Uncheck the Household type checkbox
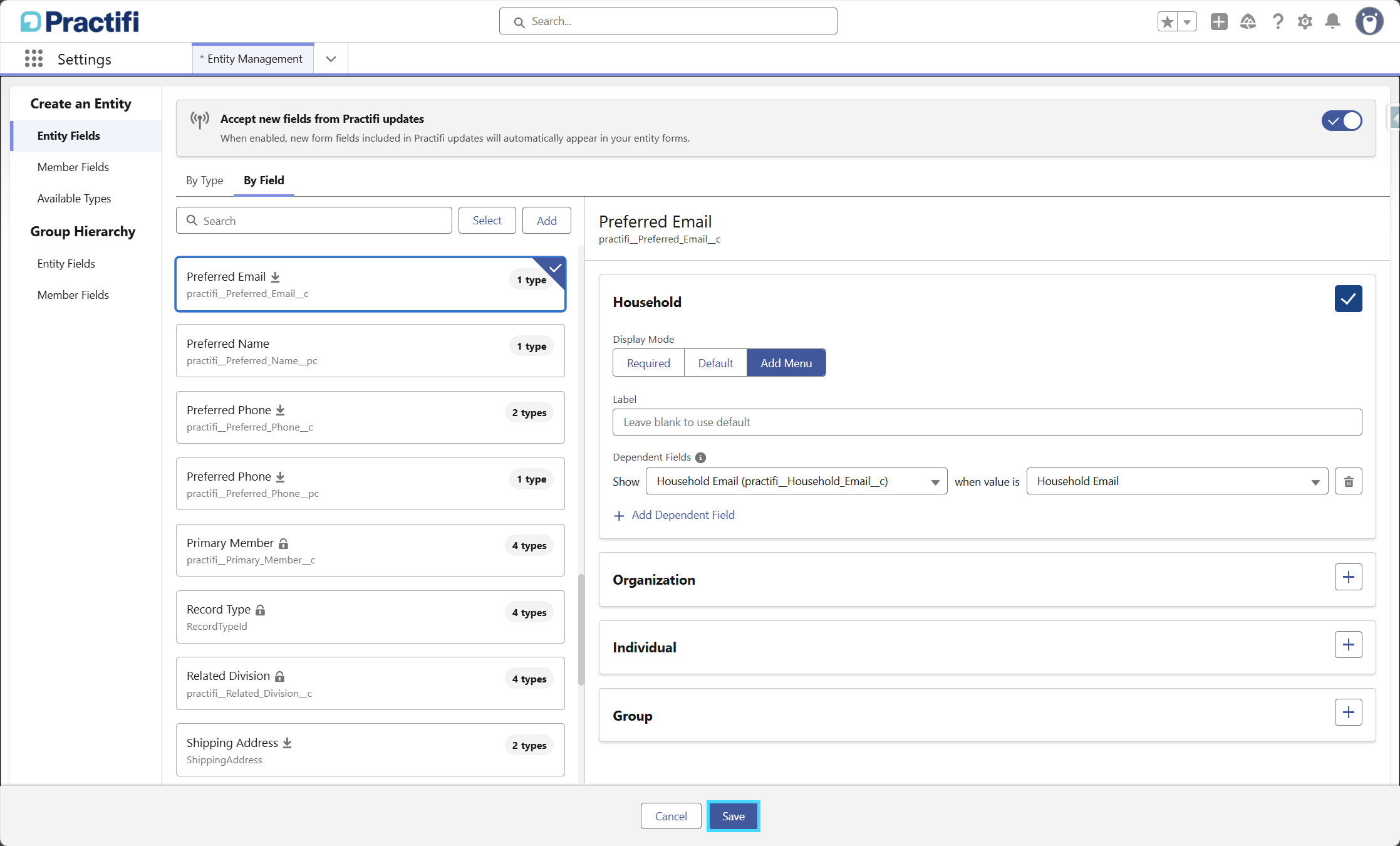 click(1348, 299)
